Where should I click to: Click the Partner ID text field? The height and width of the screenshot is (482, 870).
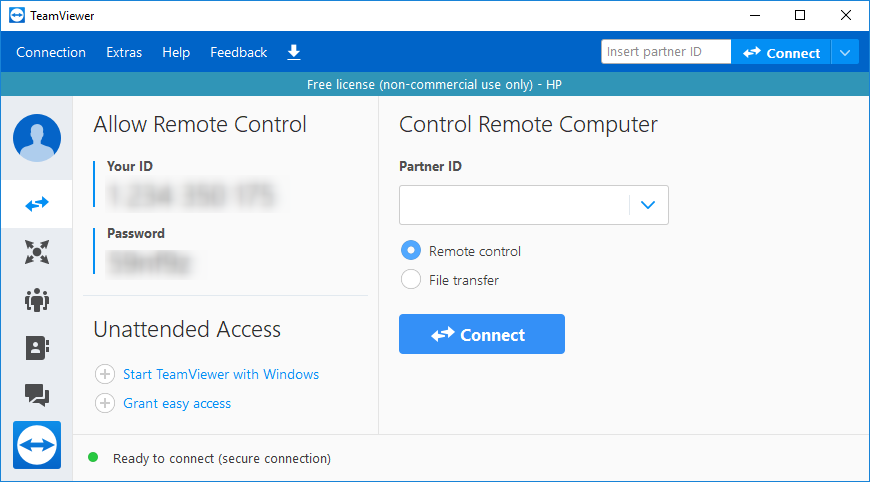514,205
